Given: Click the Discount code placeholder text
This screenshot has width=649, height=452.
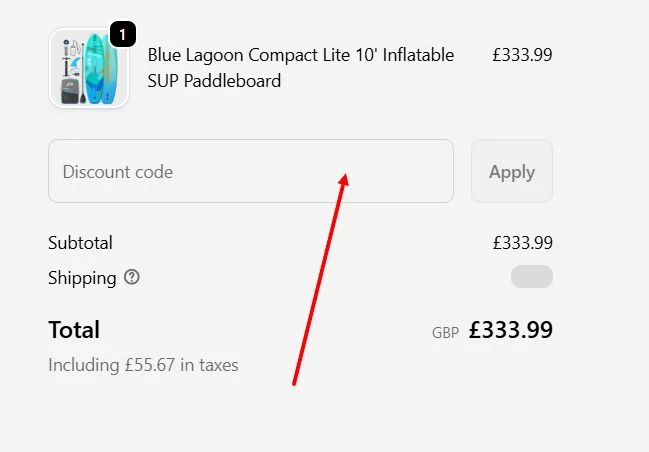Looking at the screenshot, I should point(118,172).
